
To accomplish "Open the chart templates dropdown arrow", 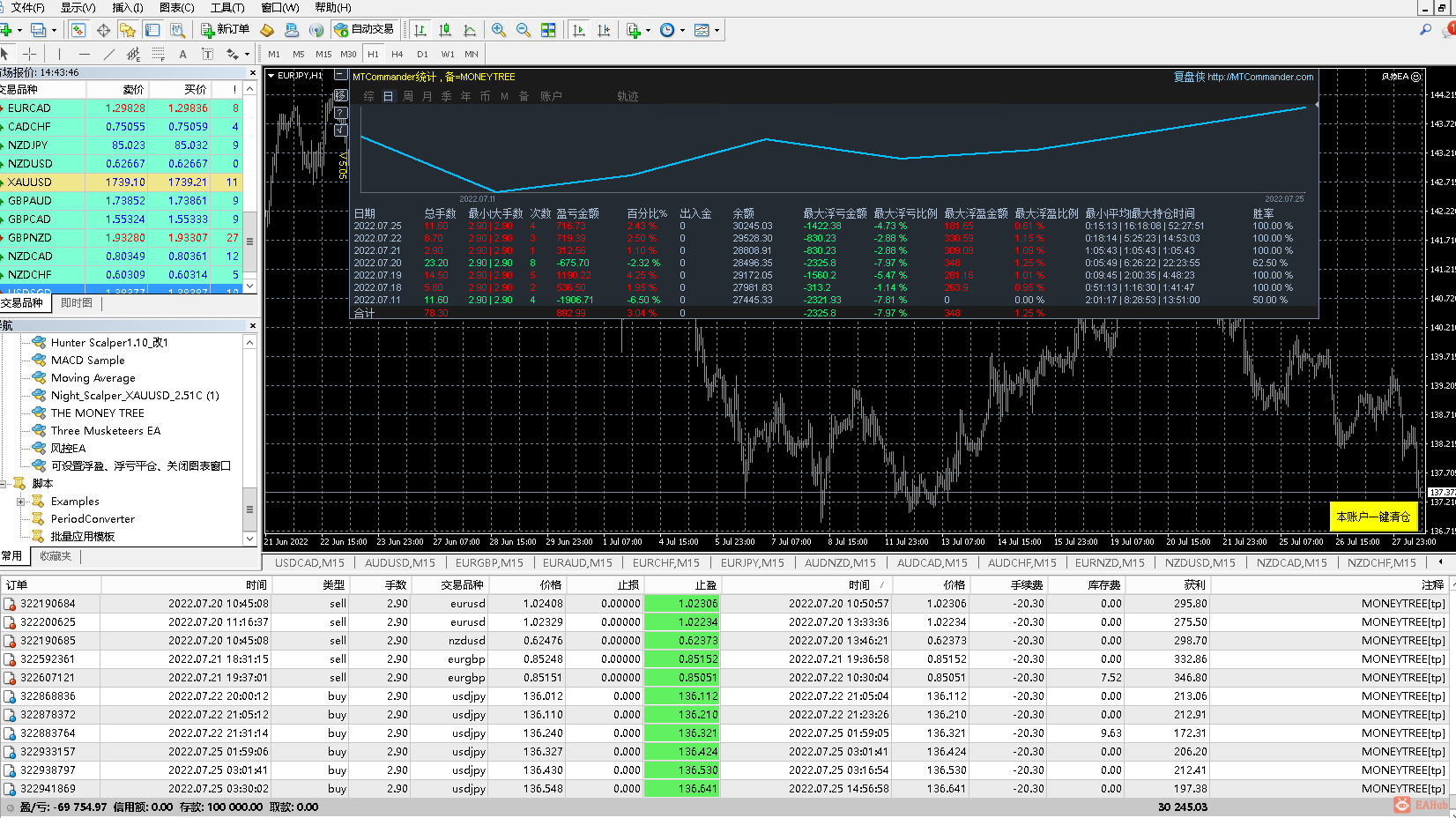I will tap(717, 30).
